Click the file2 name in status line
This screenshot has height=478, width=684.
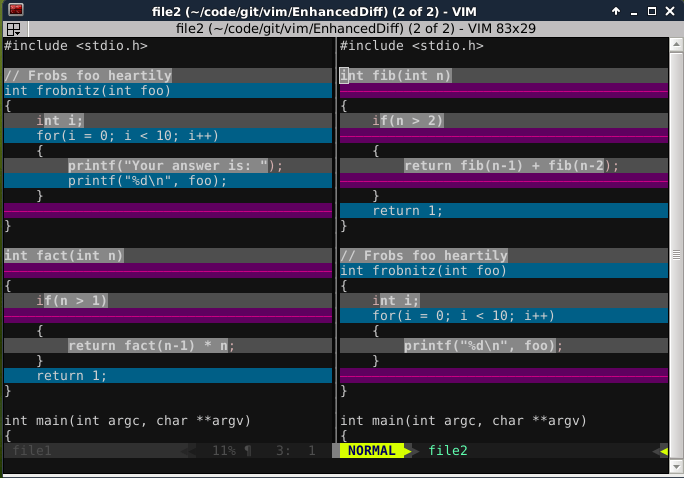pos(448,451)
